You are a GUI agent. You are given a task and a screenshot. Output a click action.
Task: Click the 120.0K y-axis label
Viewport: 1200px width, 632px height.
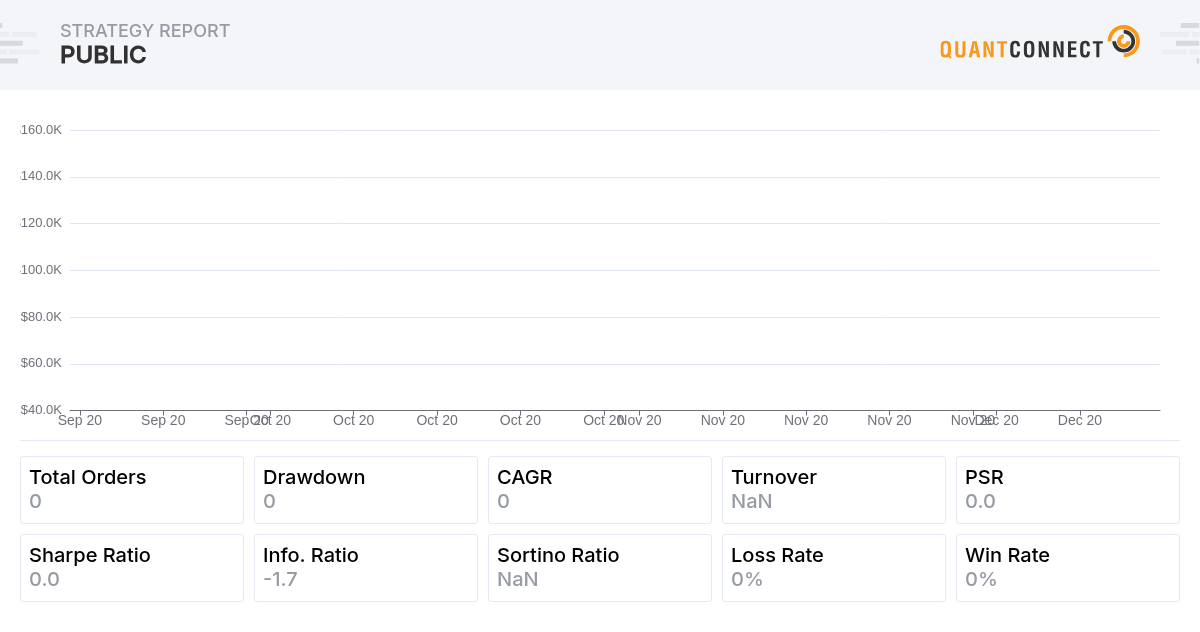pyautogui.click(x=41, y=223)
